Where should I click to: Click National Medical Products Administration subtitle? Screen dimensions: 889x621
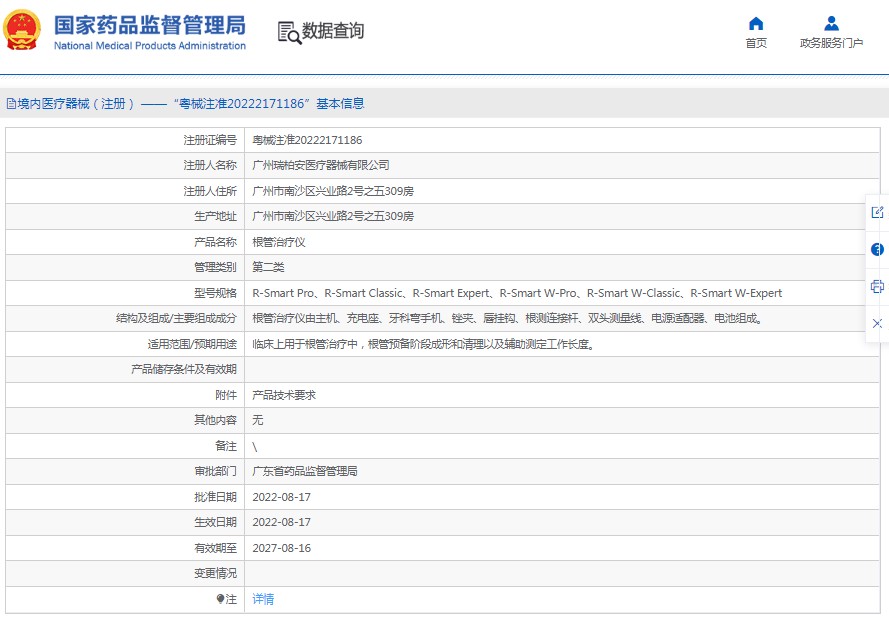click(150, 46)
